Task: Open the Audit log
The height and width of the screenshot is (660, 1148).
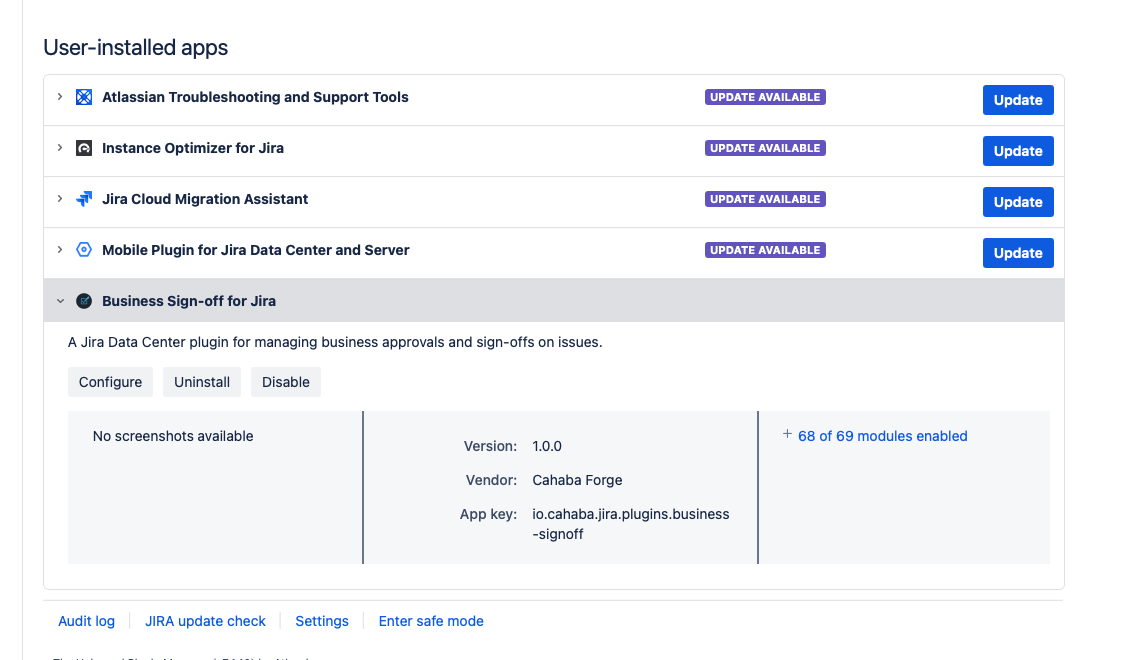Action: (86, 621)
